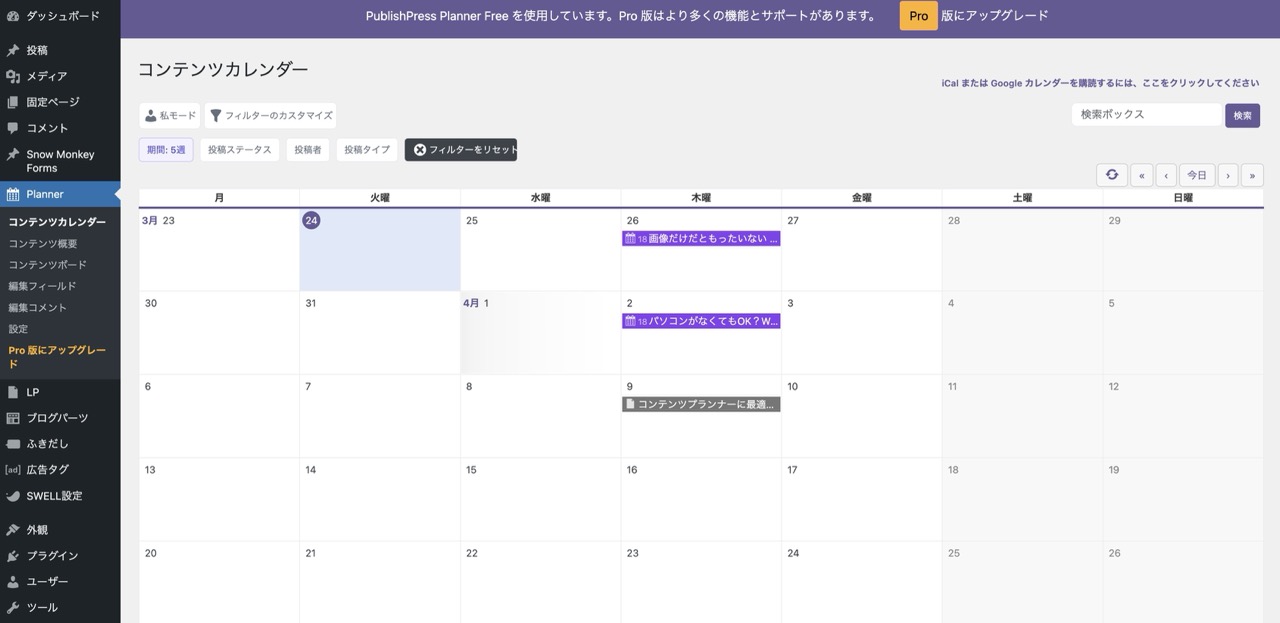Open the 投稿タイプ filter dropdown
This screenshot has width=1280, height=623.
pyautogui.click(x=367, y=150)
